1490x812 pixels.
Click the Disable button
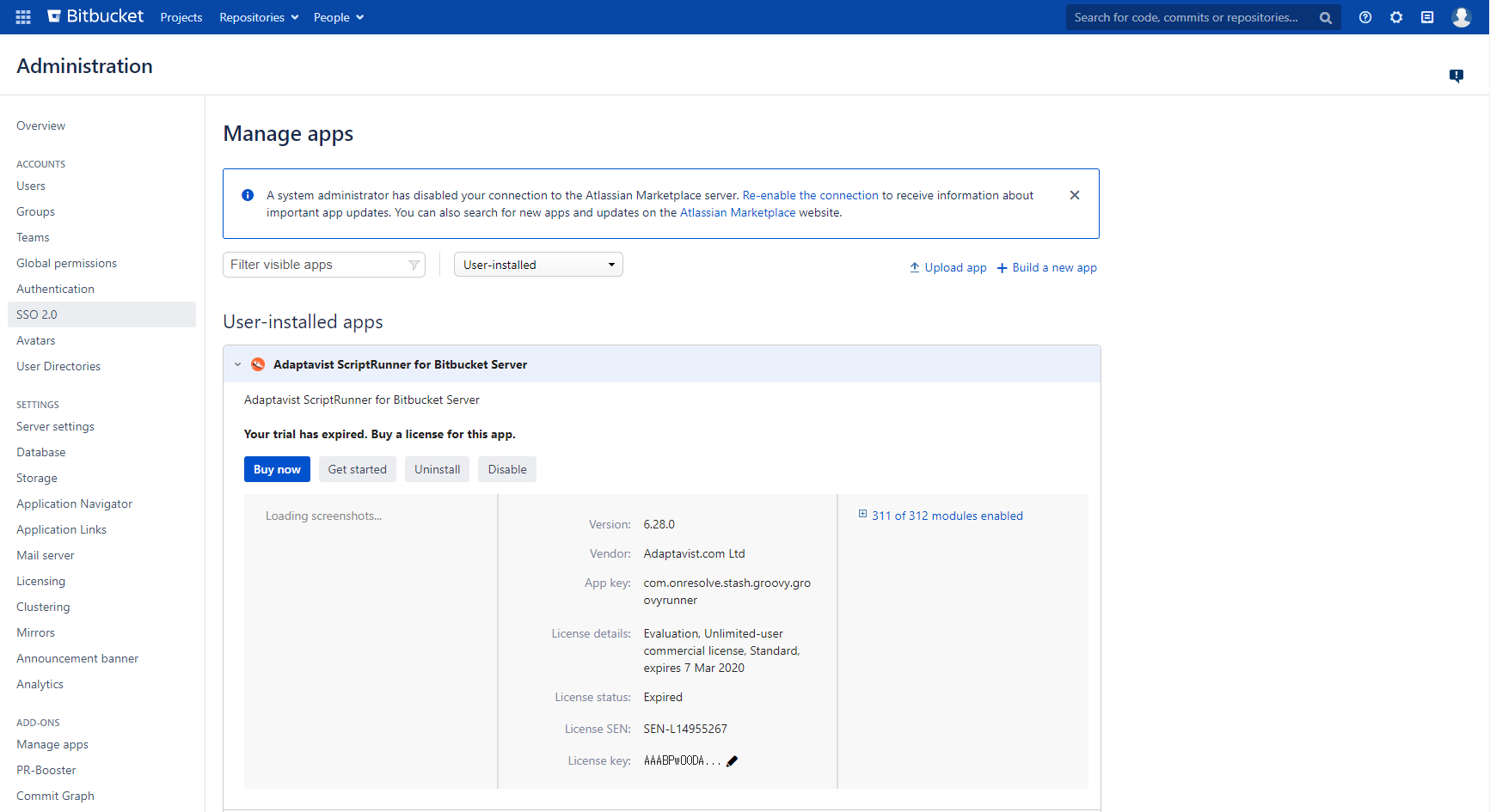[x=507, y=469]
